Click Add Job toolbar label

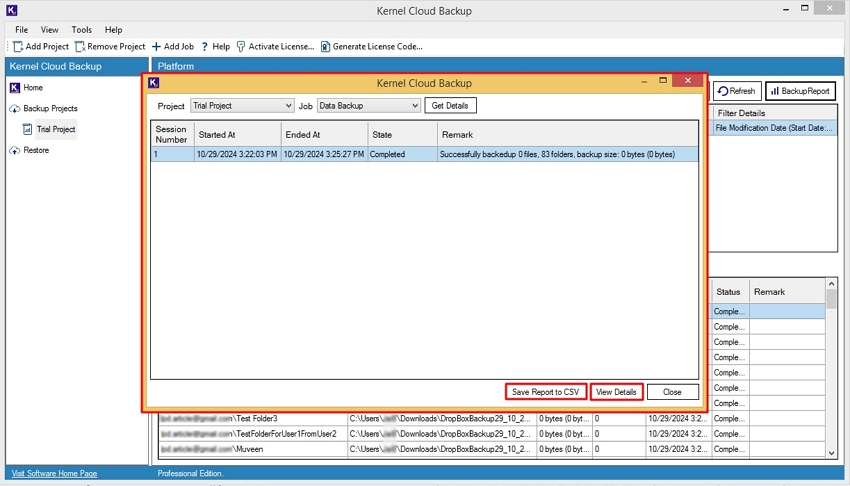(x=178, y=47)
